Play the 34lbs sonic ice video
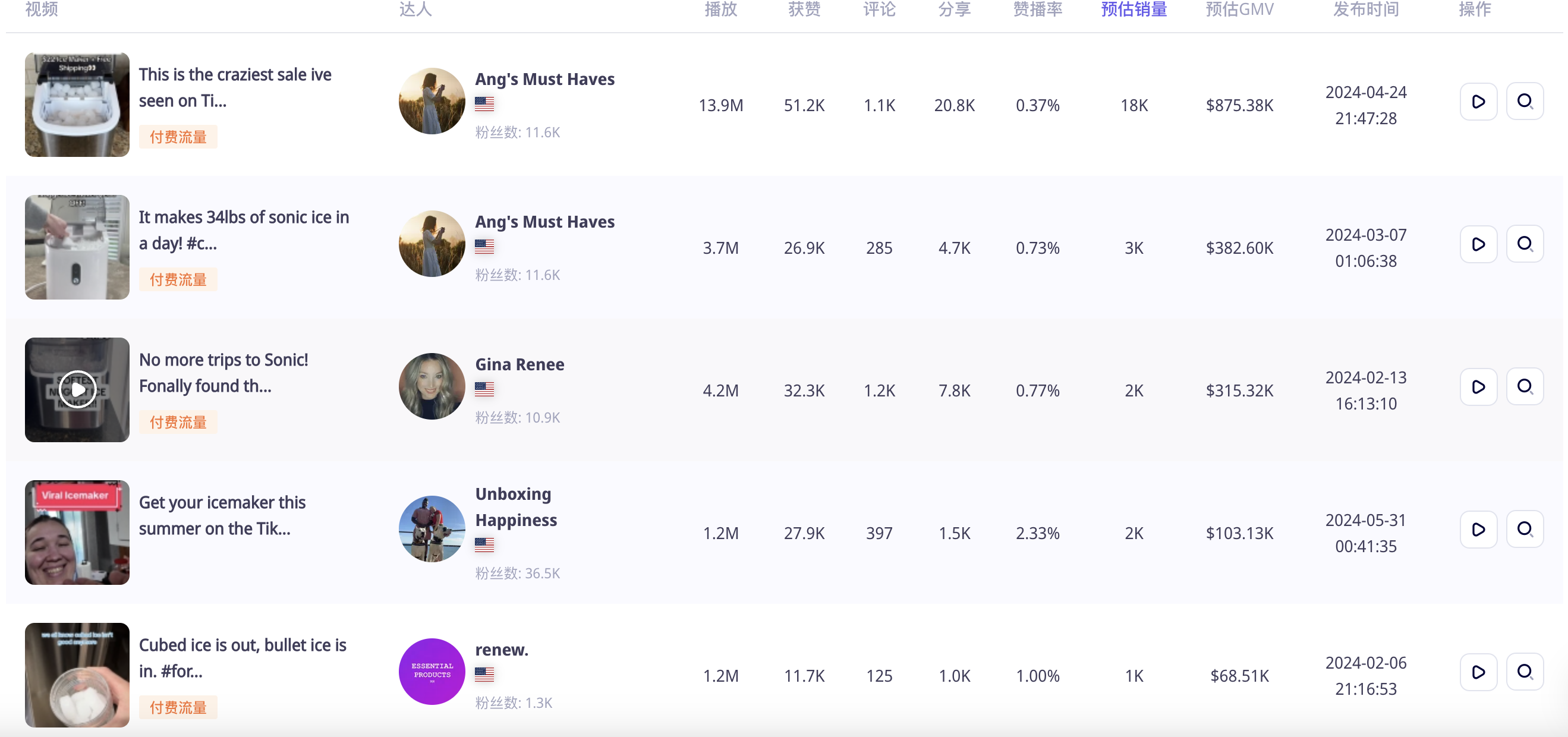Image resolution: width=1568 pixels, height=737 pixels. (1478, 244)
